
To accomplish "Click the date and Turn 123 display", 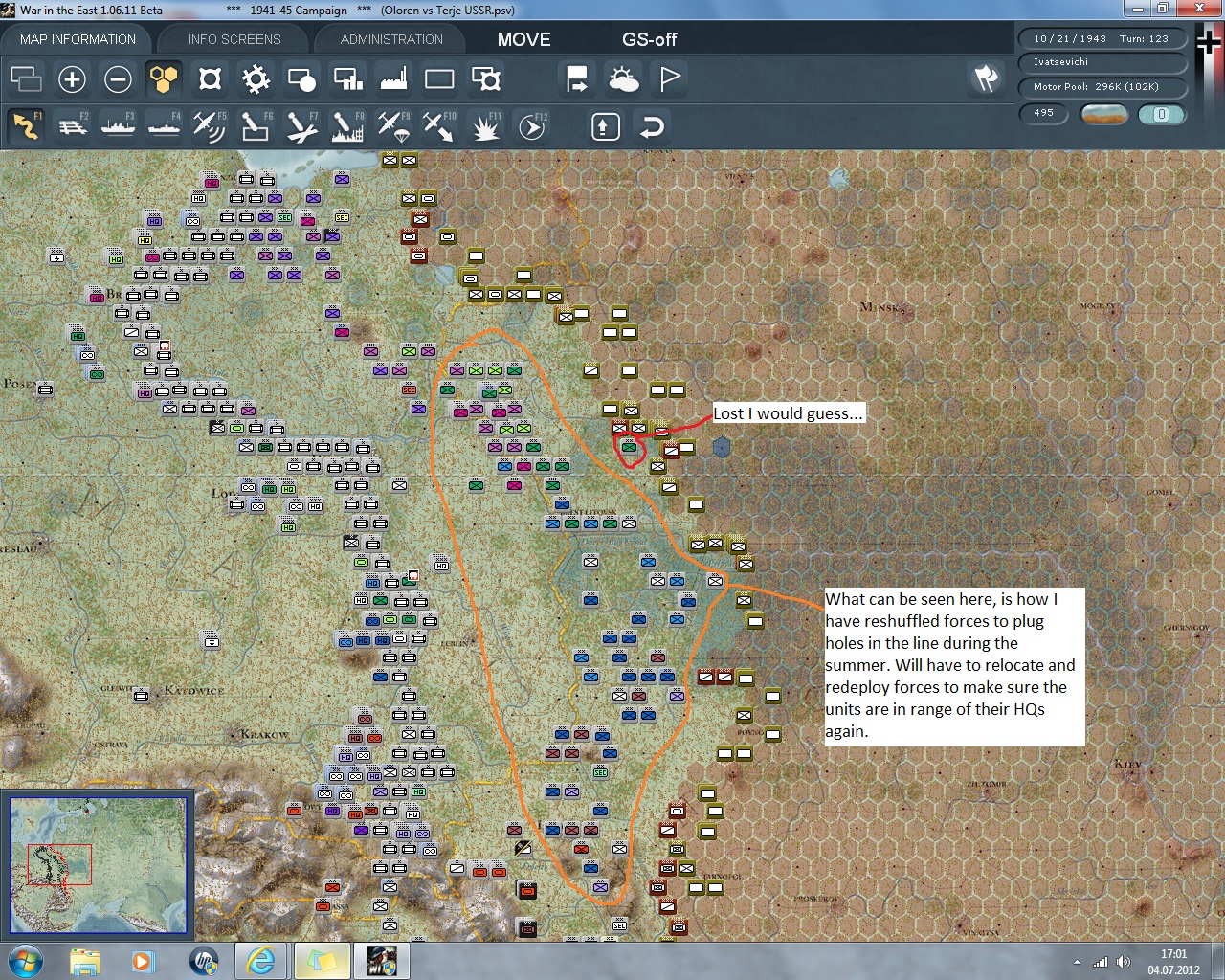I will [x=1102, y=39].
